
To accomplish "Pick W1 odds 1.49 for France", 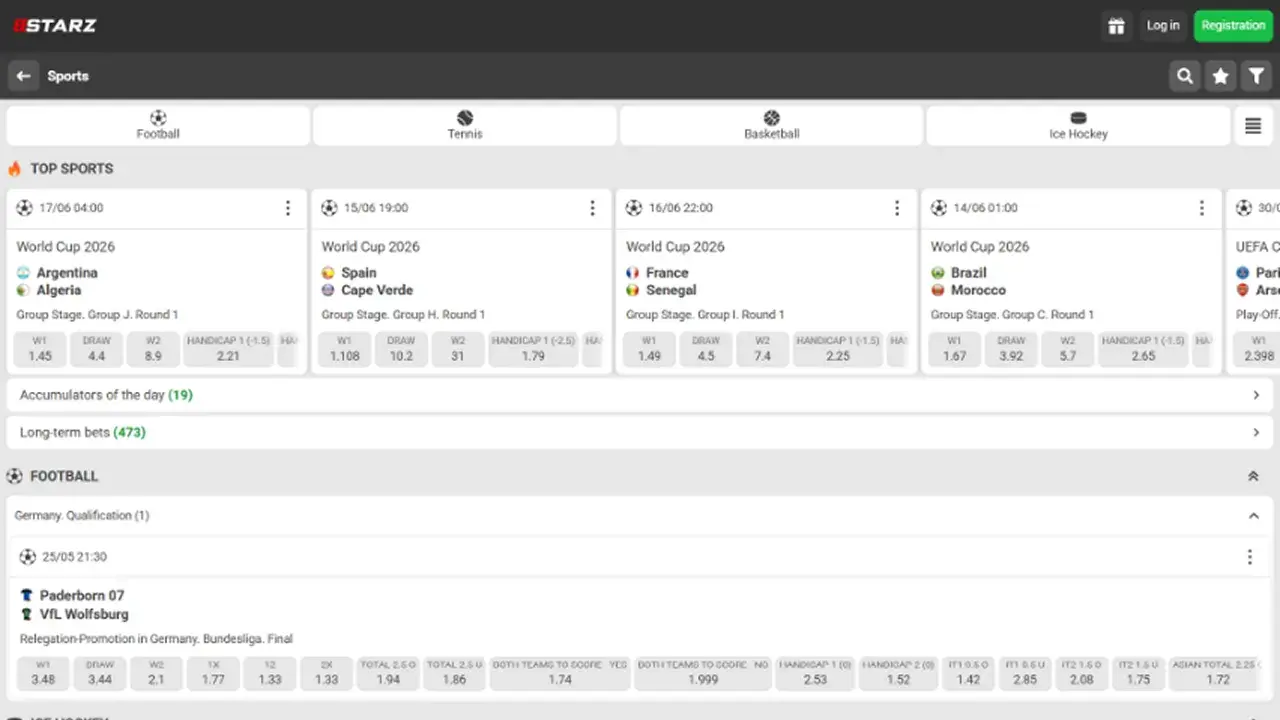I will point(649,349).
